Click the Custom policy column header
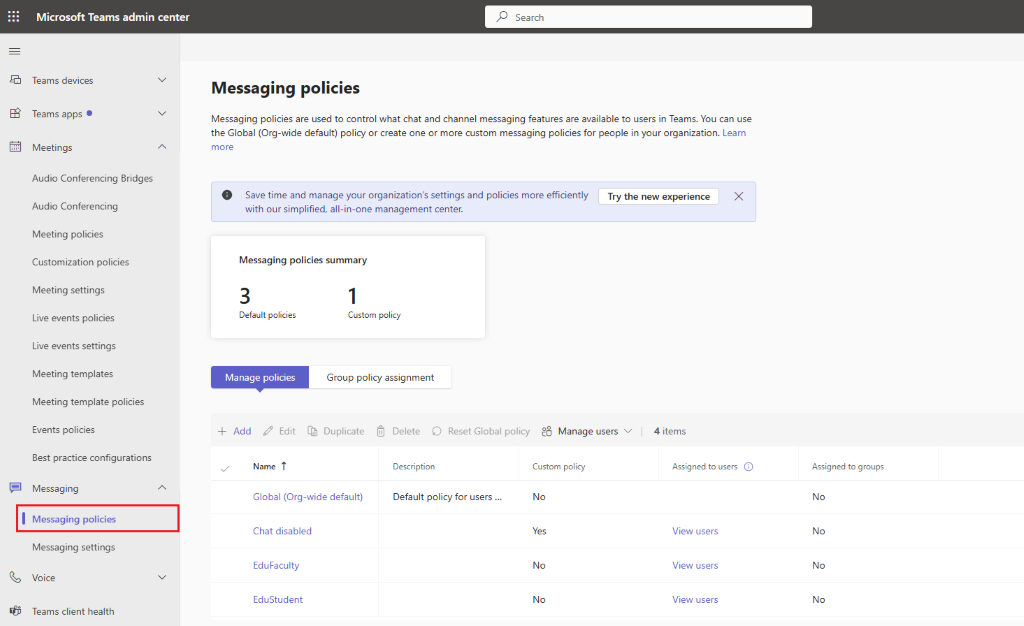The width and height of the screenshot is (1024, 626). (558, 466)
